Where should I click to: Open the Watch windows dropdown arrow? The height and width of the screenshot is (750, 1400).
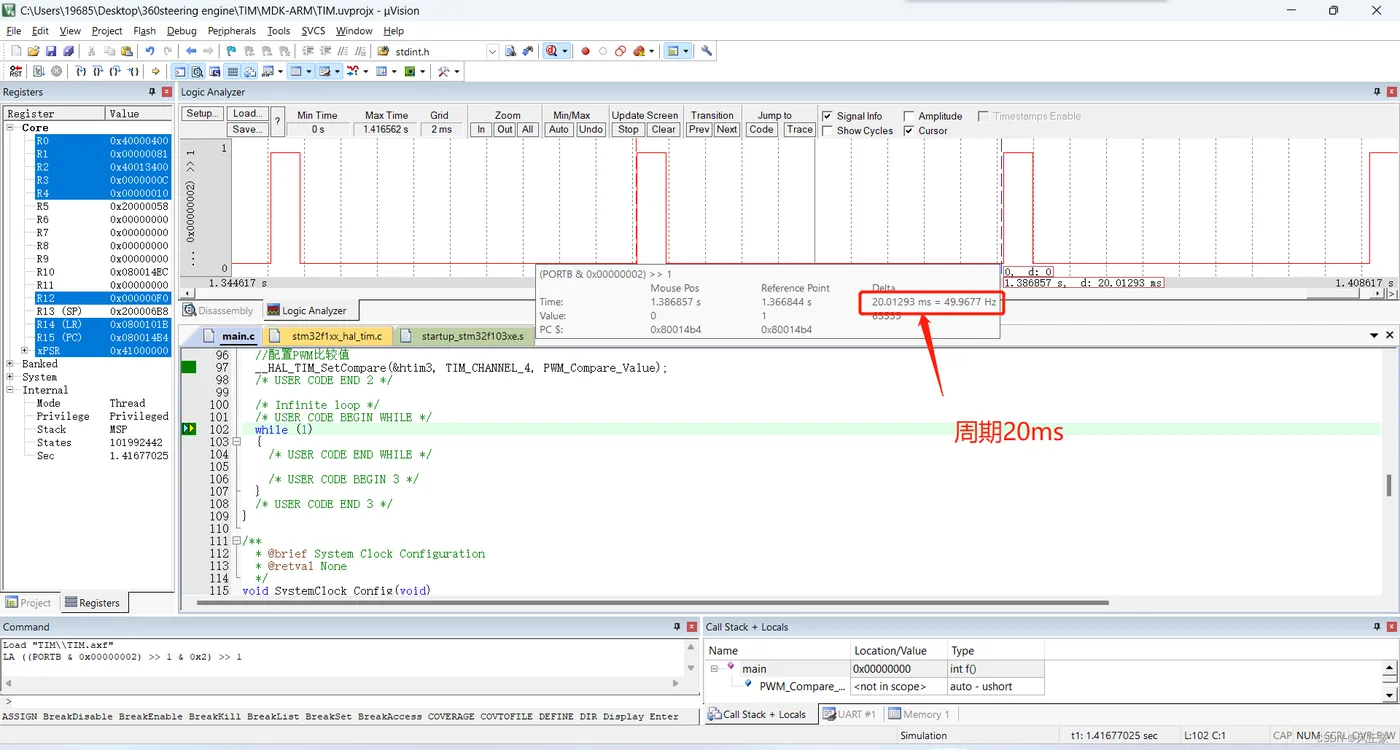[282, 72]
